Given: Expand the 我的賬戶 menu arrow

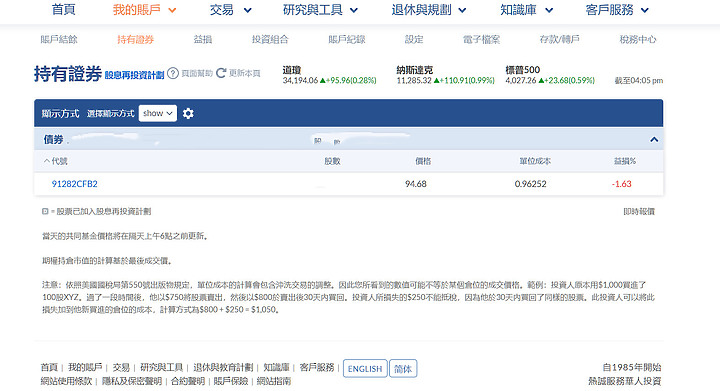Looking at the screenshot, I should point(172,10).
